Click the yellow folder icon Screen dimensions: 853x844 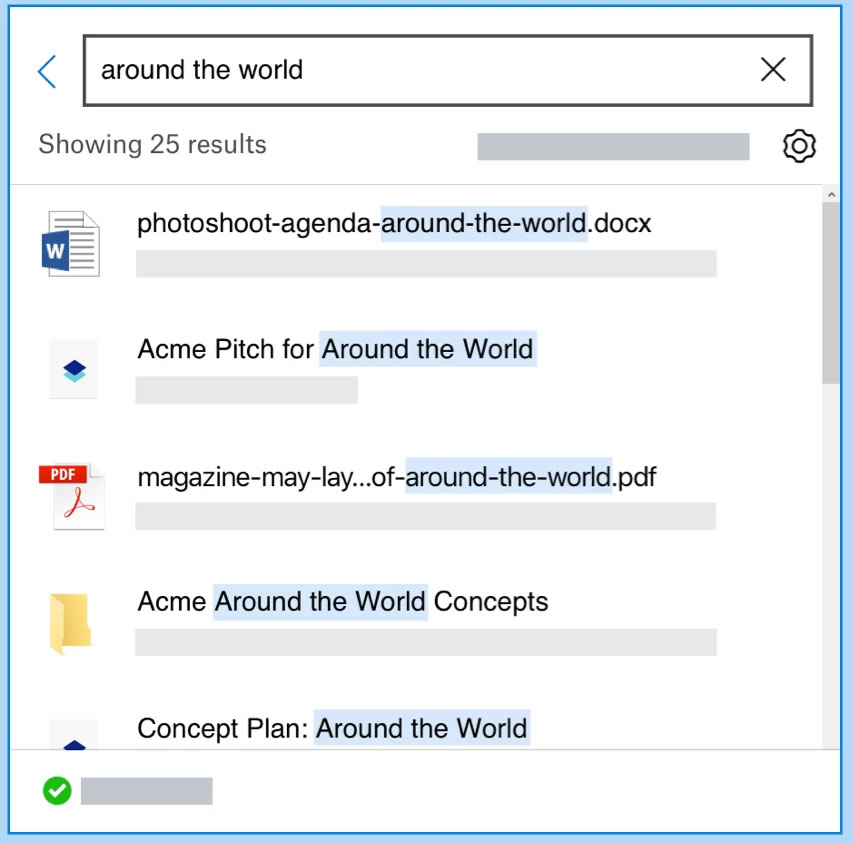[70, 623]
